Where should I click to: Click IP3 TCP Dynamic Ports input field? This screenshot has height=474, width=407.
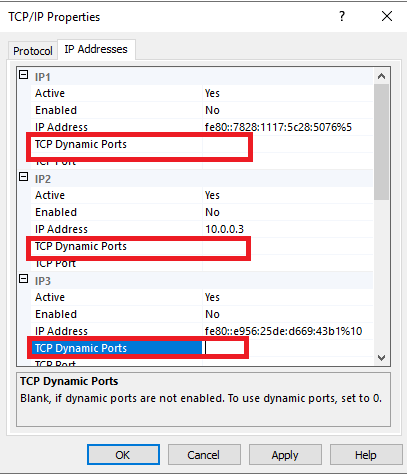click(288, 348)
